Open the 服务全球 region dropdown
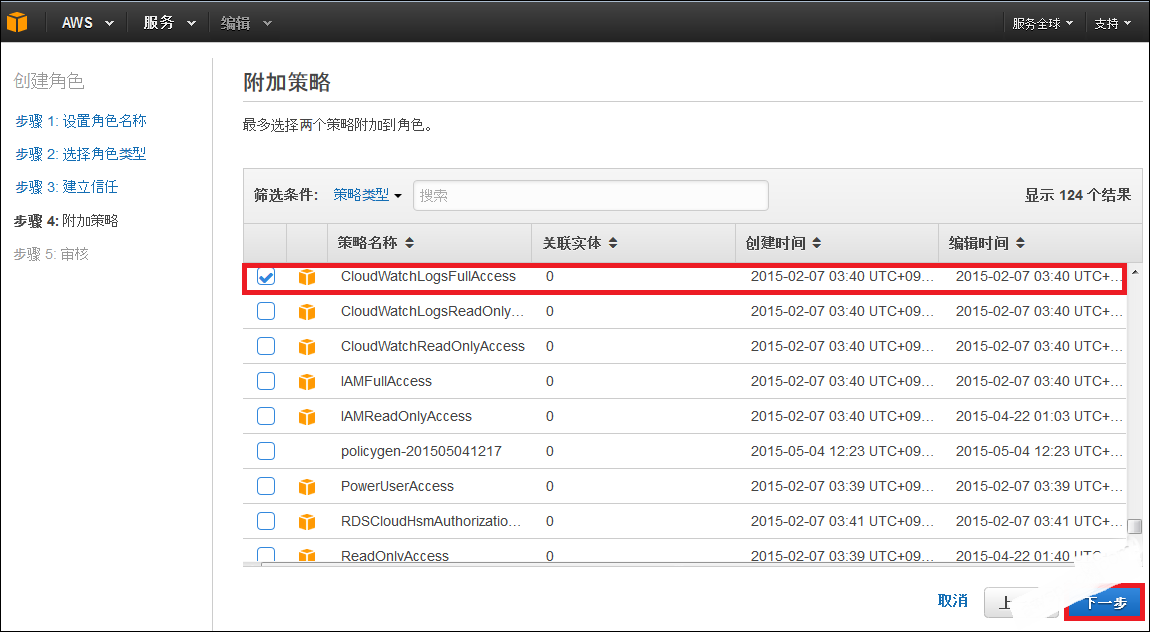The height and width of the screenshot is (632, 1150). pos(1042,23)
